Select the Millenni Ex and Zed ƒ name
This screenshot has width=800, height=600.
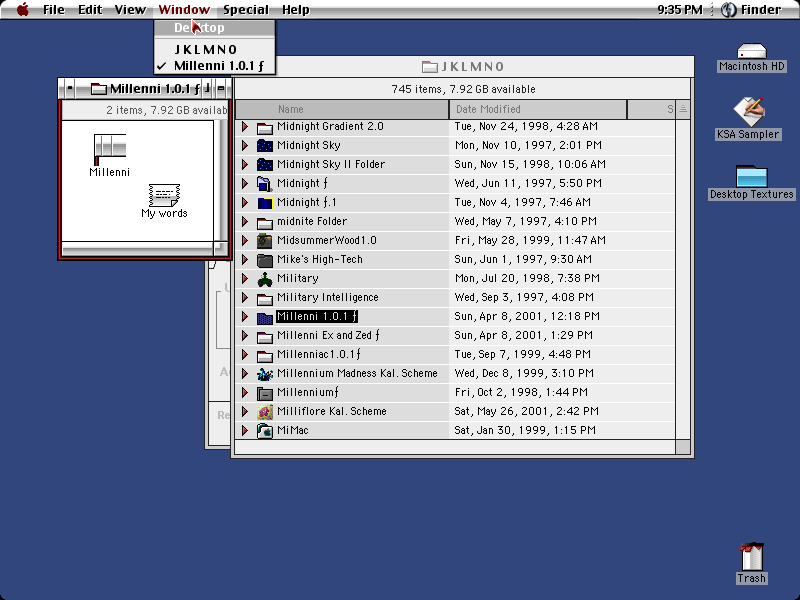(328, 335)
